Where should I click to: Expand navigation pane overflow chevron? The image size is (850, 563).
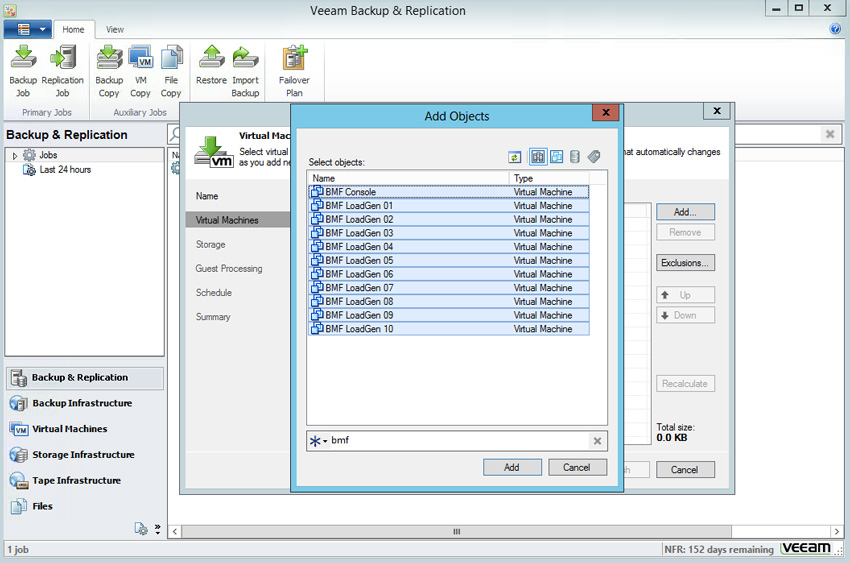pos(158,529)
